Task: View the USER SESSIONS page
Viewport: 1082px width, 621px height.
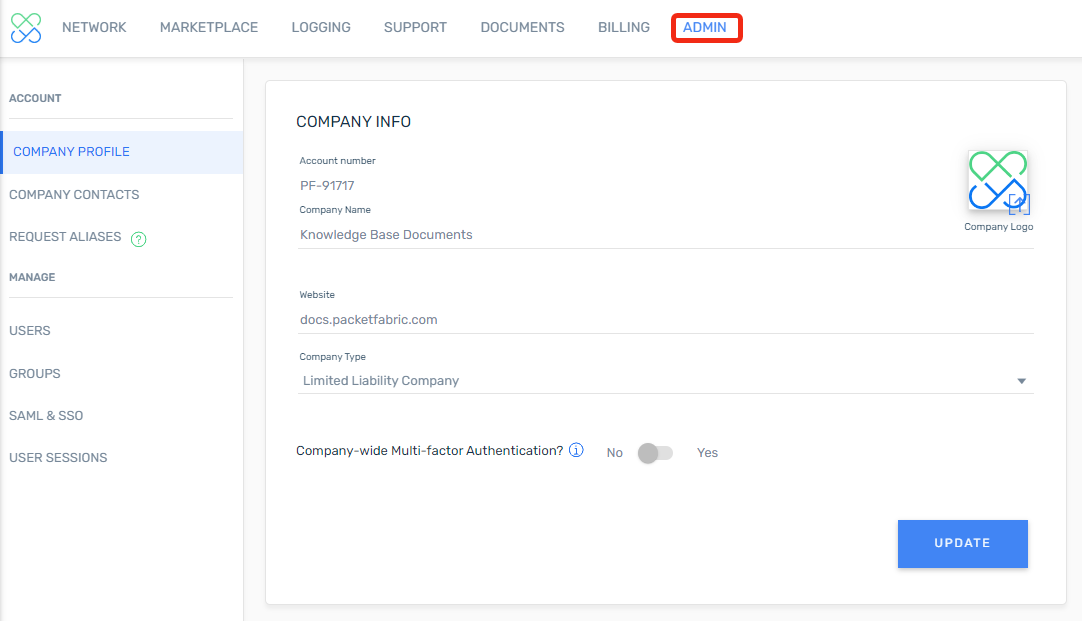Action: [57, 457]
